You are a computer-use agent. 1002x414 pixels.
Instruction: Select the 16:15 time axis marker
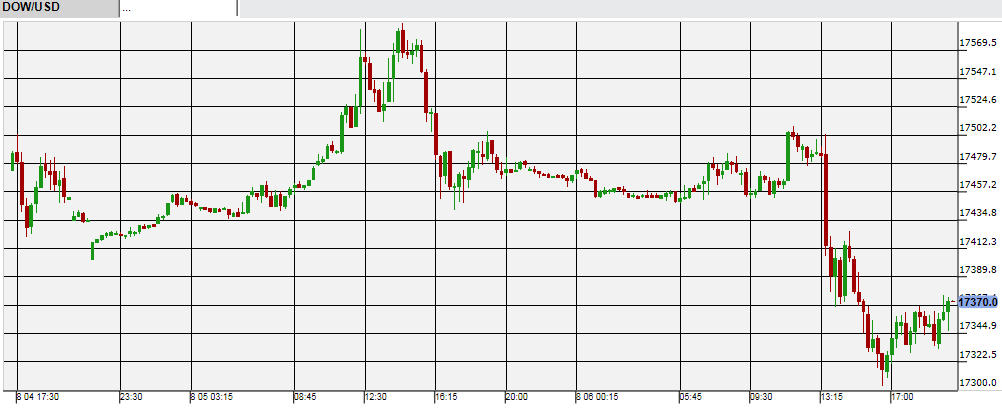pos(447,397)
